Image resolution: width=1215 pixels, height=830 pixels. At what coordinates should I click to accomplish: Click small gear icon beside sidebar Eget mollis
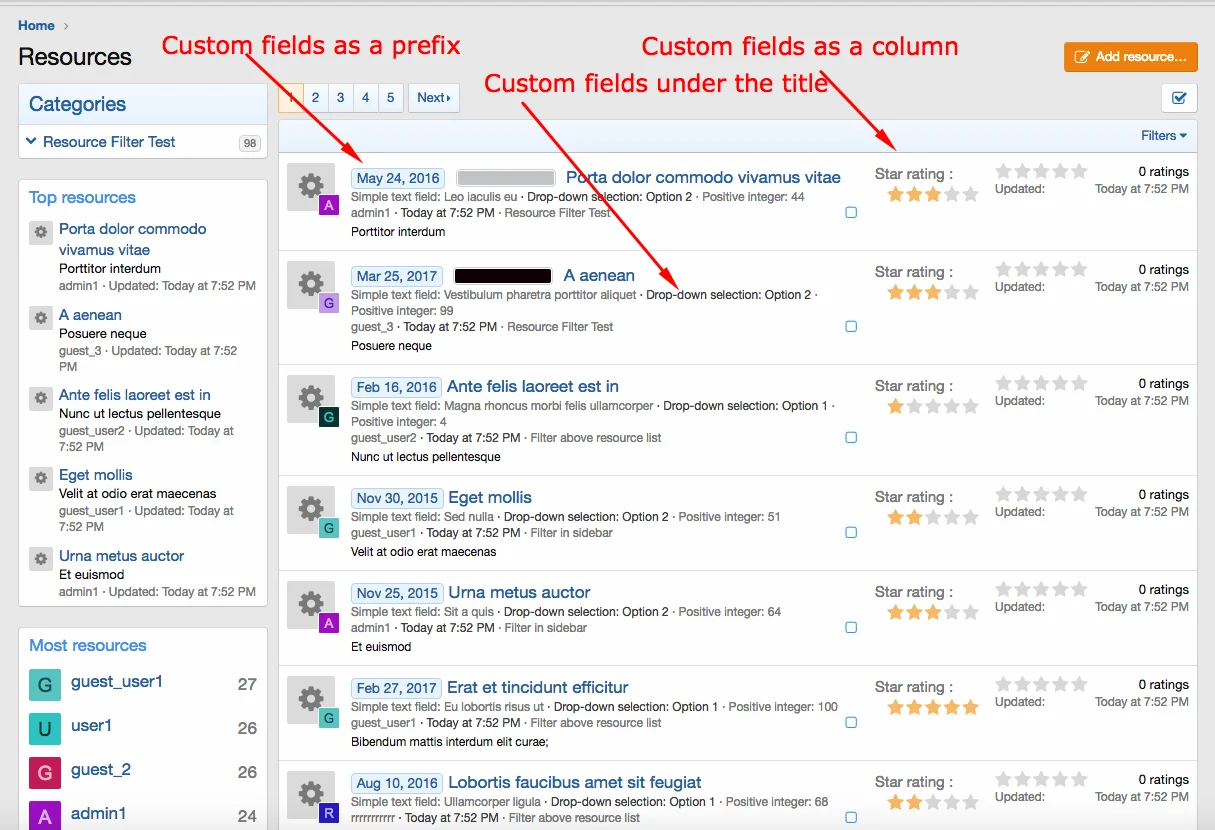click(40, 477)
